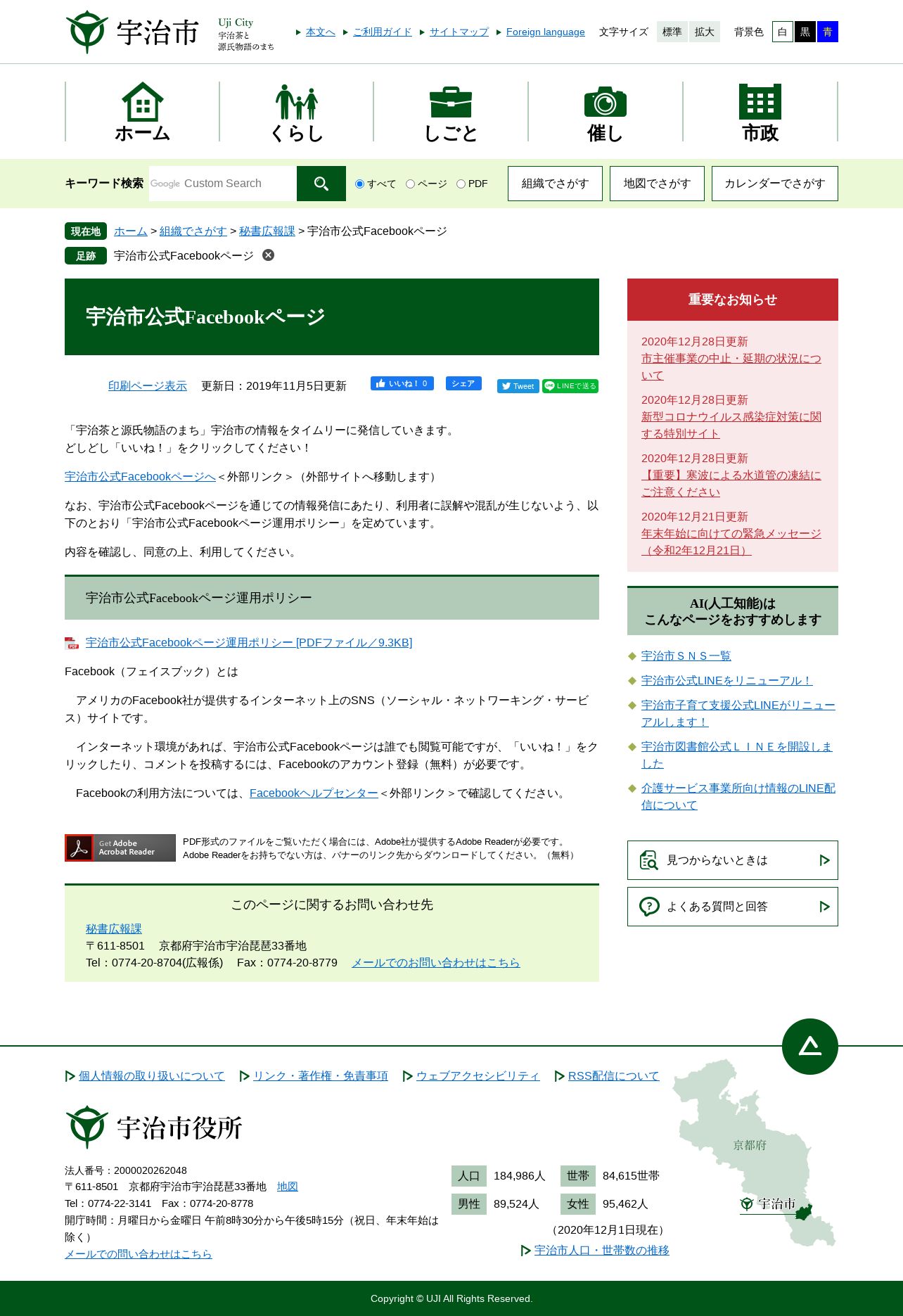The width and height of the screenshot is (903, 1316).
Task: Open 個人情報の取り扱いについて footer link
Action: pos(152,1075)
